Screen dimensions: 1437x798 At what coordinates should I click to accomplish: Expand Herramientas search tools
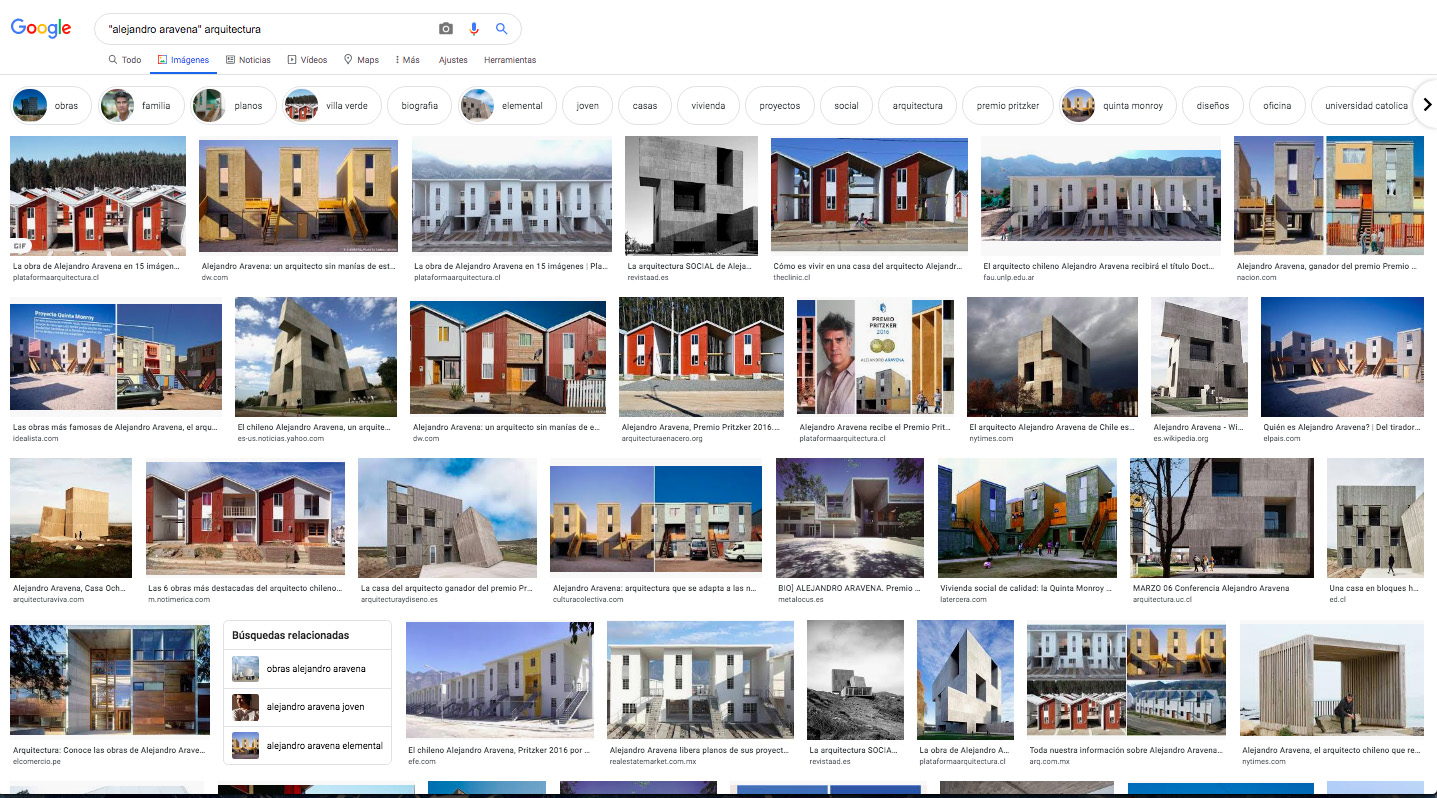coord(509,60)
